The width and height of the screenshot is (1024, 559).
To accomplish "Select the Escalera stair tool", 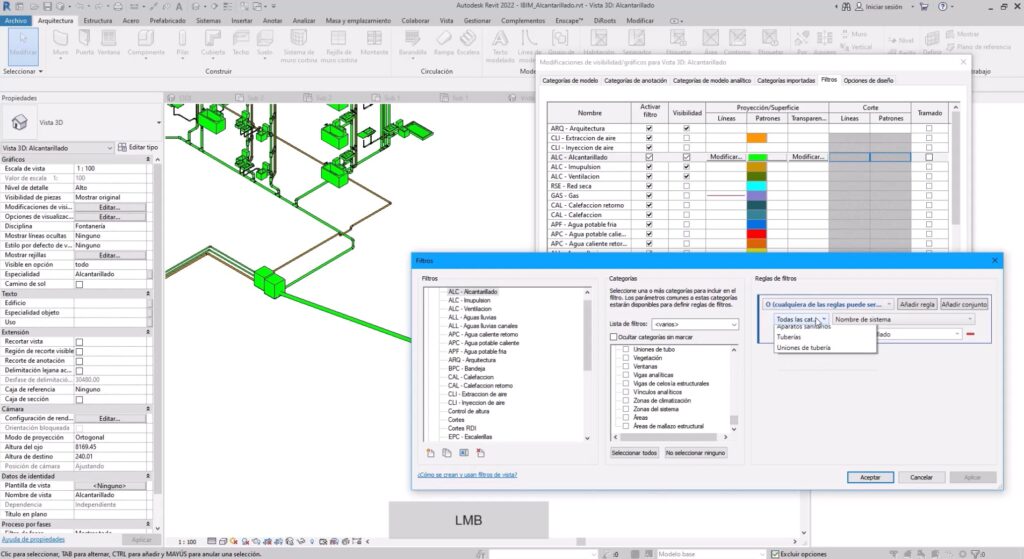I will 467,45.
